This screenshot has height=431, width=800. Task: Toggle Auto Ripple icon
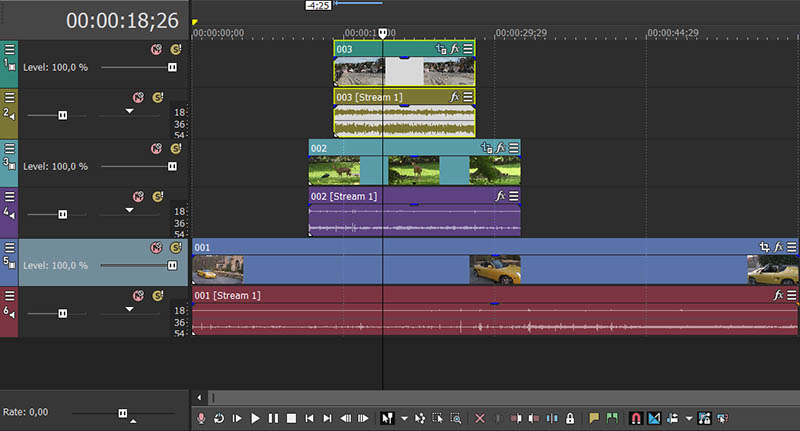pyautogui.click(x=672, y=418)
